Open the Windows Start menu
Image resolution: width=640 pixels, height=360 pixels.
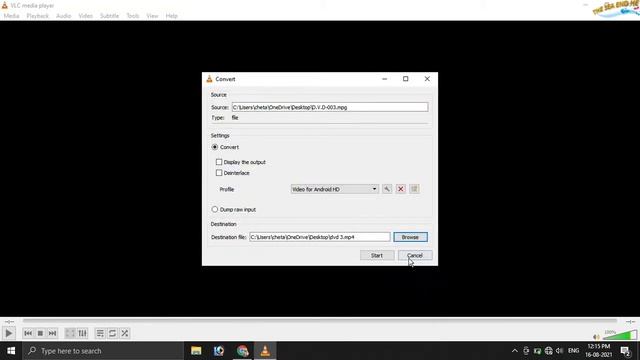point(11,351)
